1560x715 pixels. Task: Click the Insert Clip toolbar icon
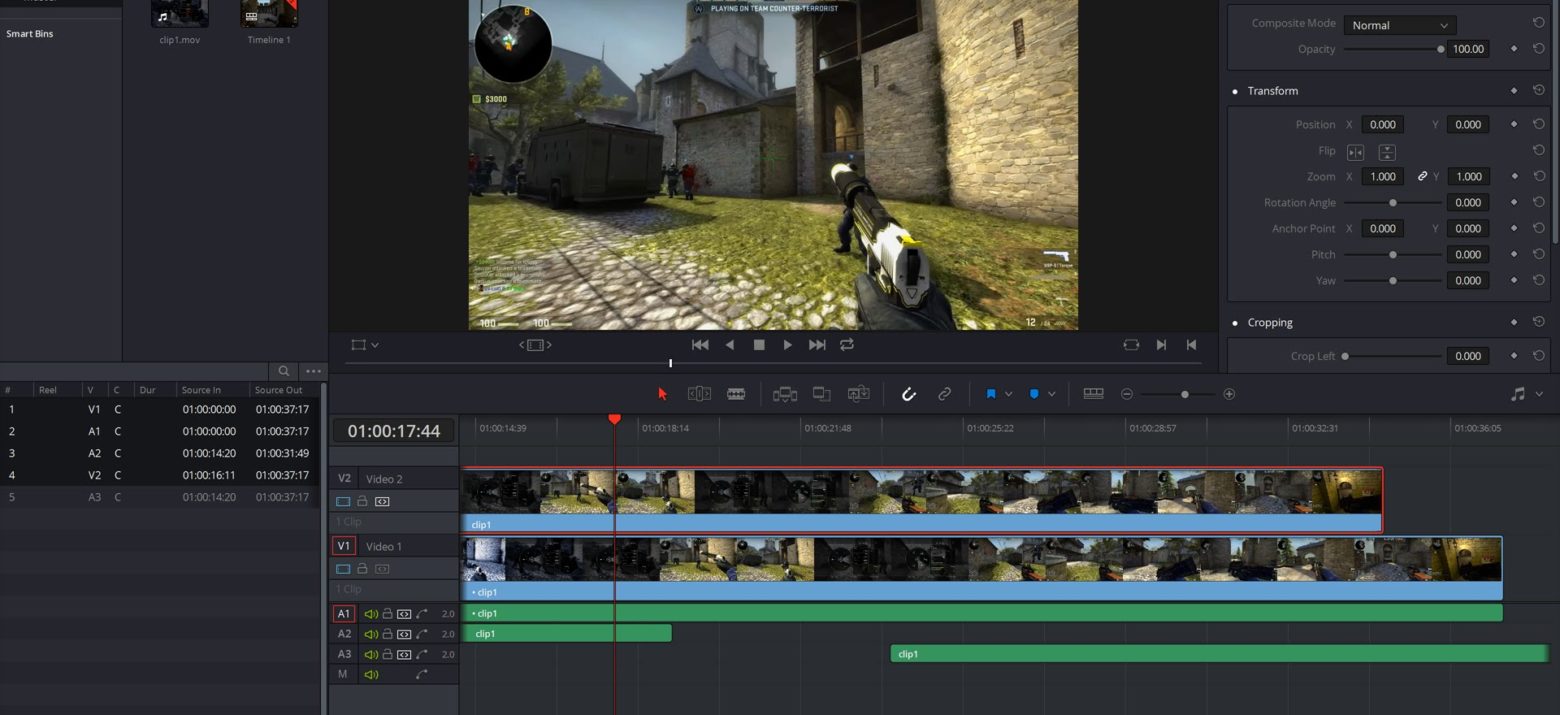(785, 394)
